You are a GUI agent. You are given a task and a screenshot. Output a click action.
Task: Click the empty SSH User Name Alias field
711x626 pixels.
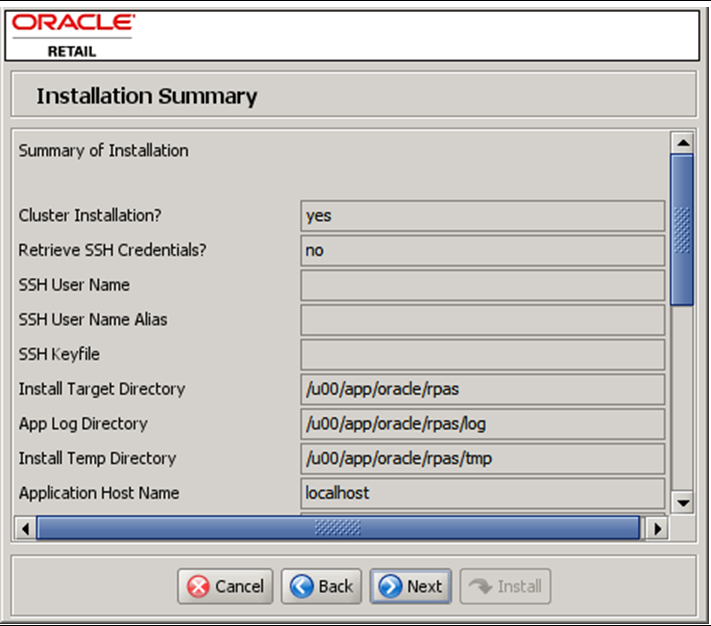pyautogui.click(x=482, y=320)
